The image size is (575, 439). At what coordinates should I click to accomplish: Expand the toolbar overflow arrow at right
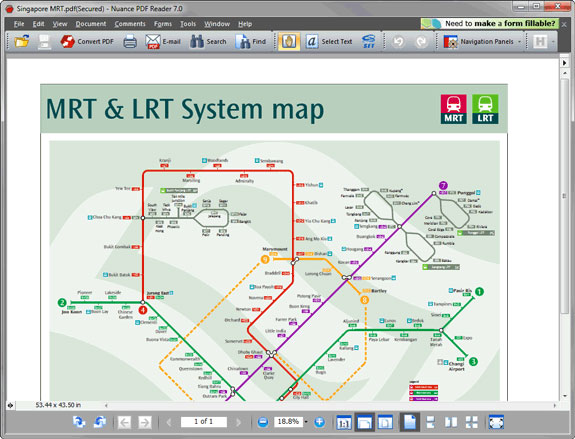tap(553, 41)
